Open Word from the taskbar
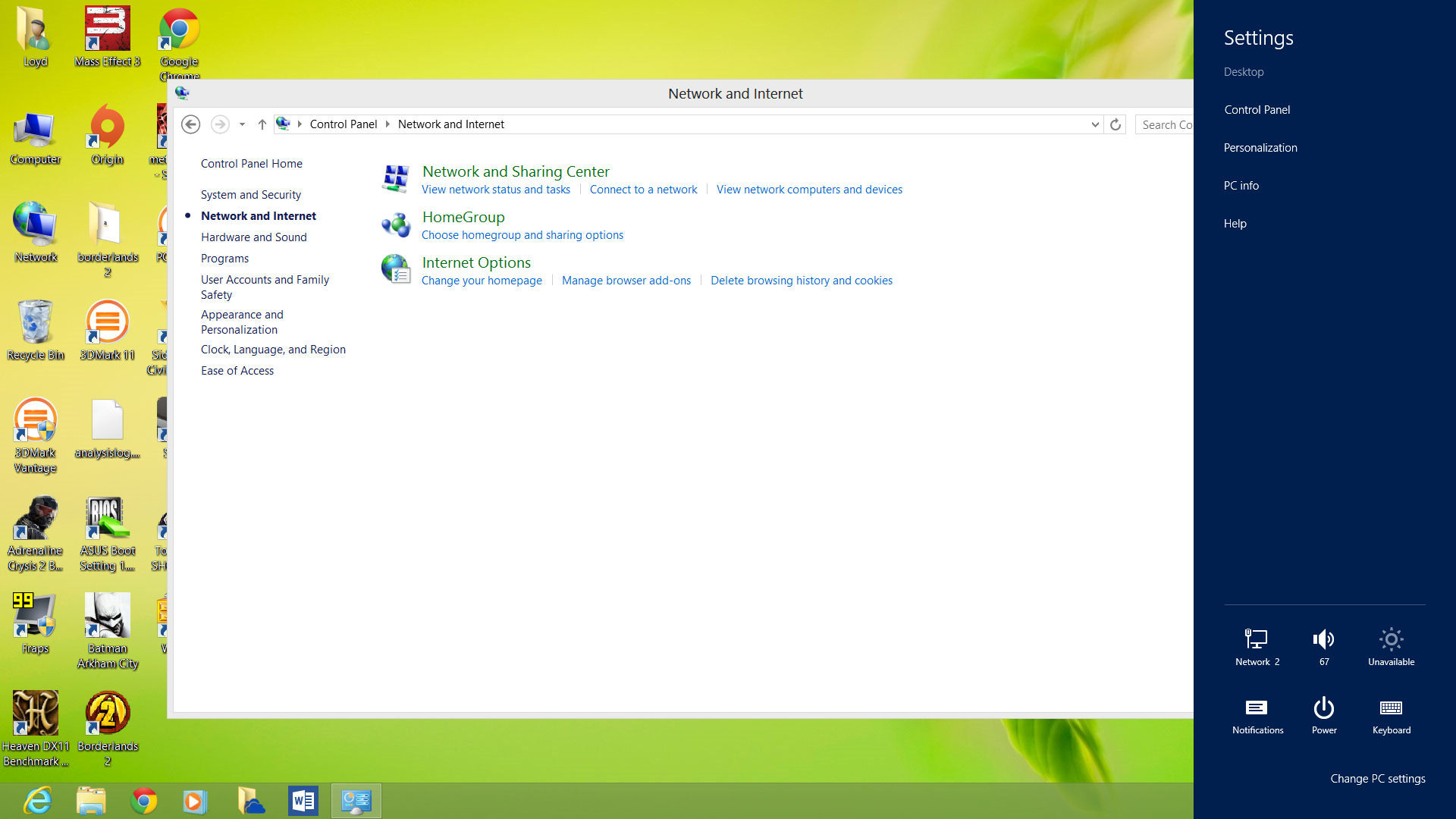Viewport: 1456px width, 819px height. point(303,801)
